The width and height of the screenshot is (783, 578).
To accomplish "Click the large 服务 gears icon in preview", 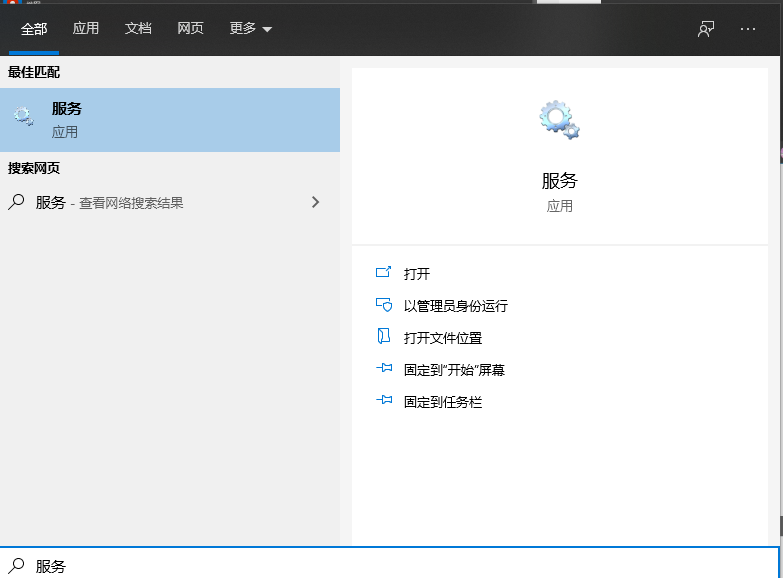I will tap(559, 120).
